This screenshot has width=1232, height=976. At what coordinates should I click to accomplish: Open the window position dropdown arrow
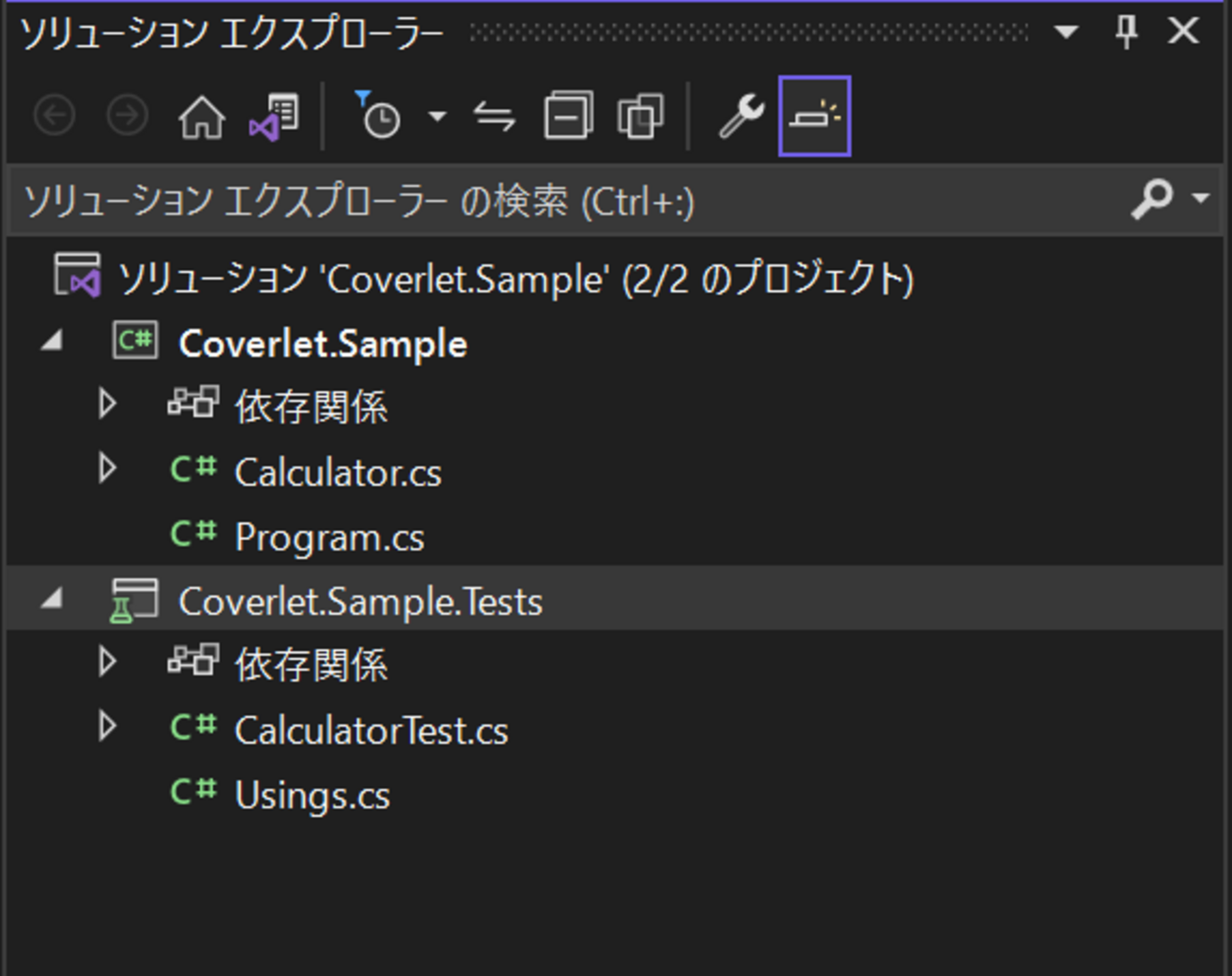[1066, 32]
